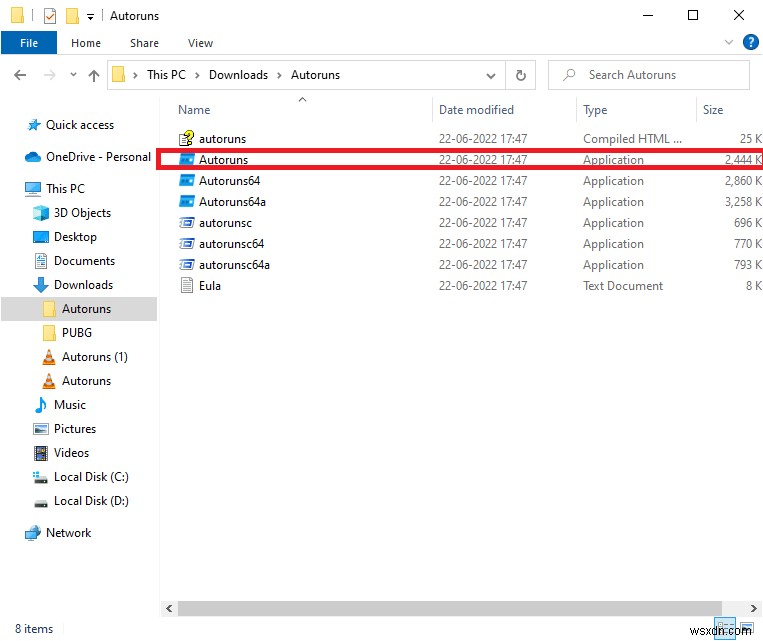Click in the Search Autoruns field

point(649,75)
